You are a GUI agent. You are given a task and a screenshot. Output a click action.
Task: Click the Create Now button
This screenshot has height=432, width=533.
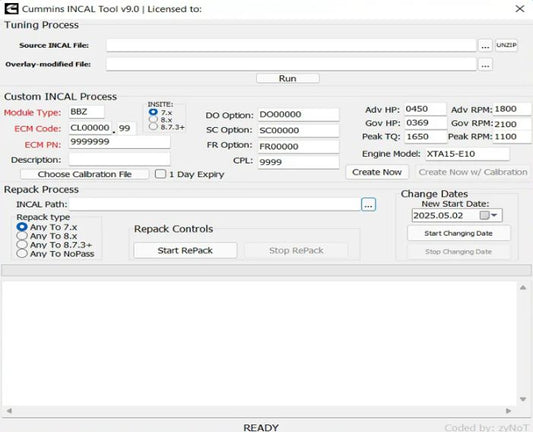click(x=377, y=172)
